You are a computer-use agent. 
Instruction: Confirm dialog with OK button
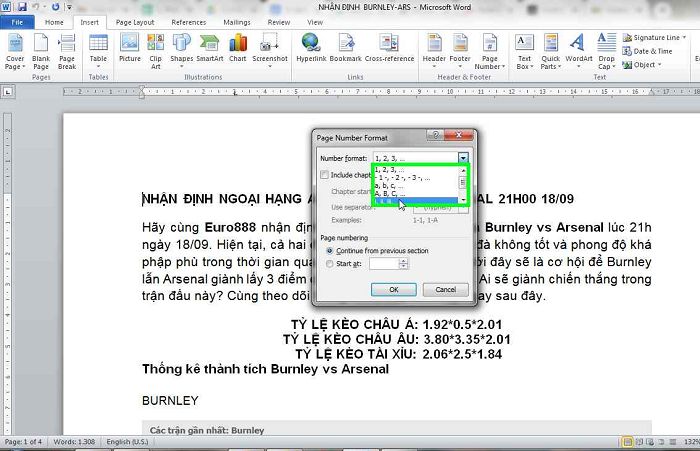pos(394,289)
